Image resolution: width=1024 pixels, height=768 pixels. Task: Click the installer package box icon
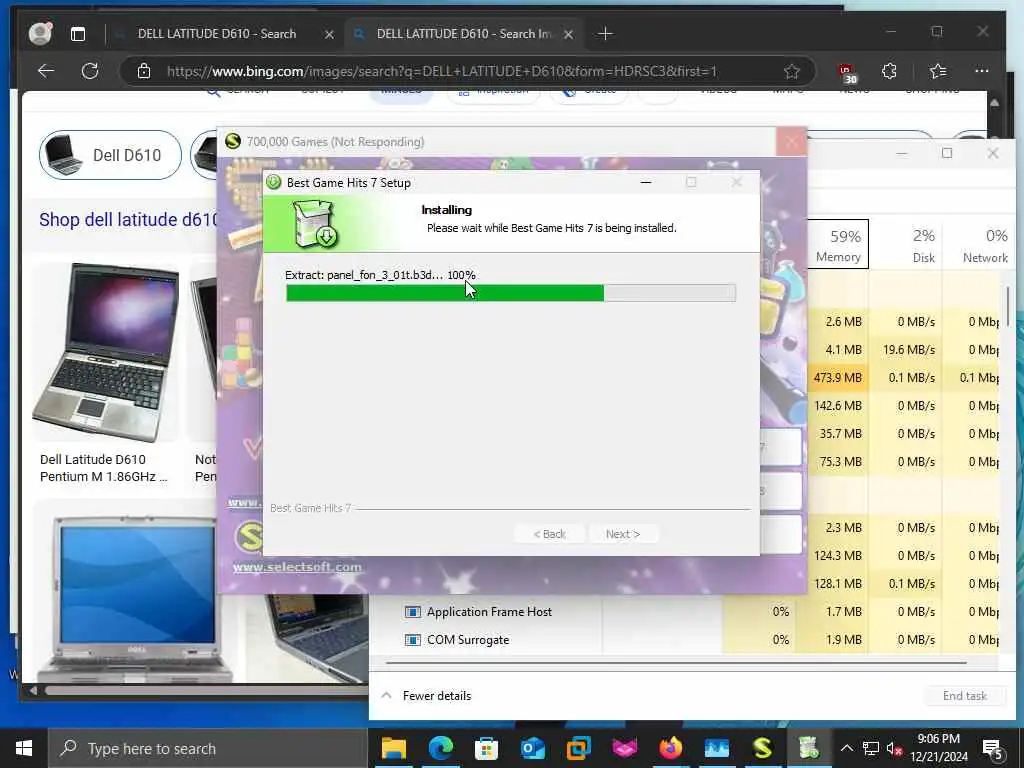pos(314,223)
